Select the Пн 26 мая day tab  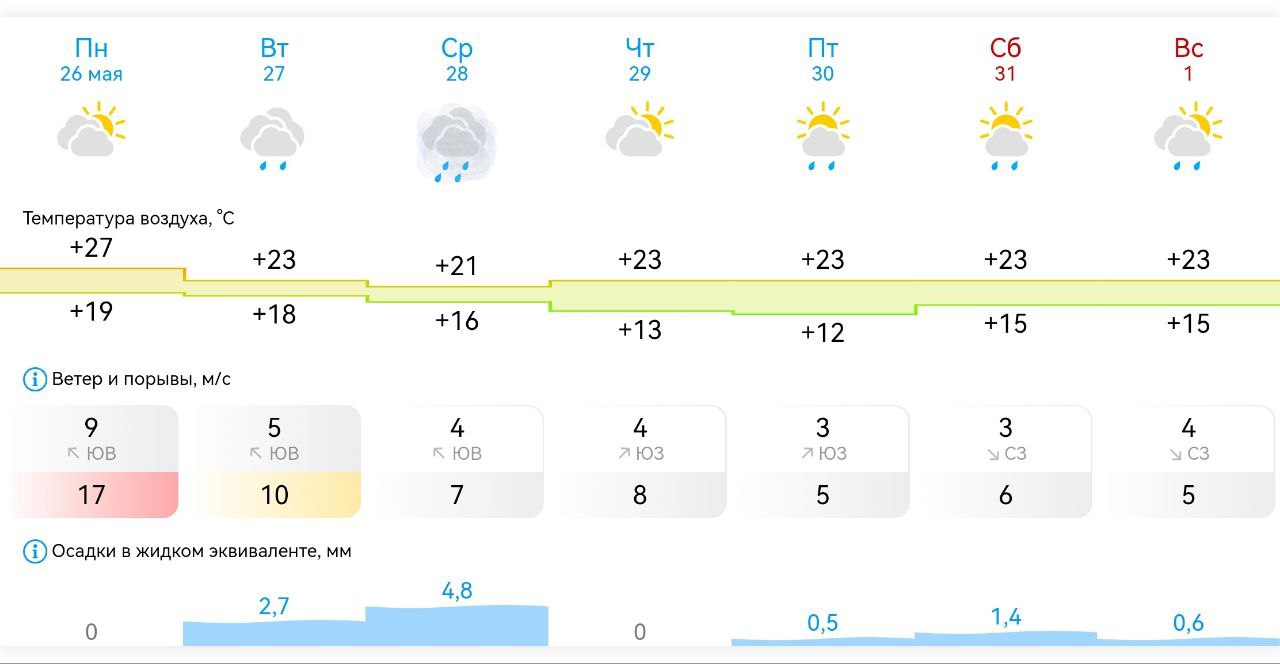(x=91, y=60)
